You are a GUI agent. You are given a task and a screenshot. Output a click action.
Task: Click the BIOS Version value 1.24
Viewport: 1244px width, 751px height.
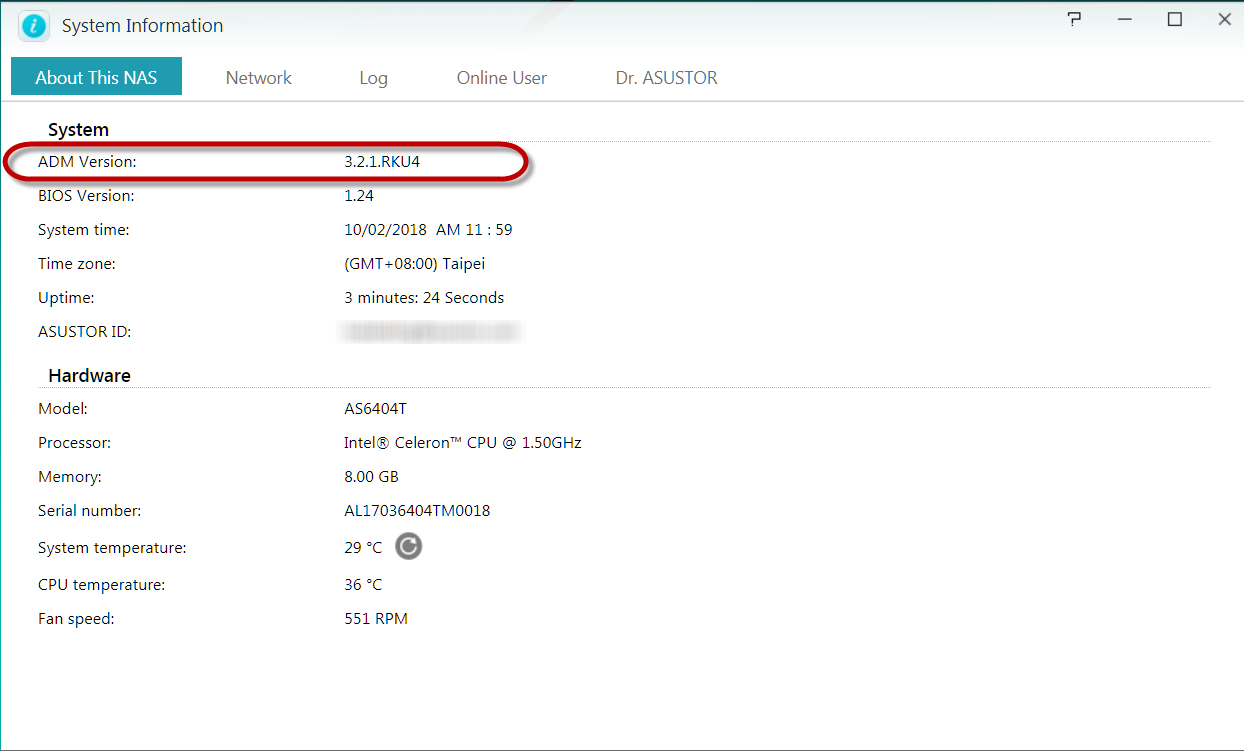tap(359, 196)
